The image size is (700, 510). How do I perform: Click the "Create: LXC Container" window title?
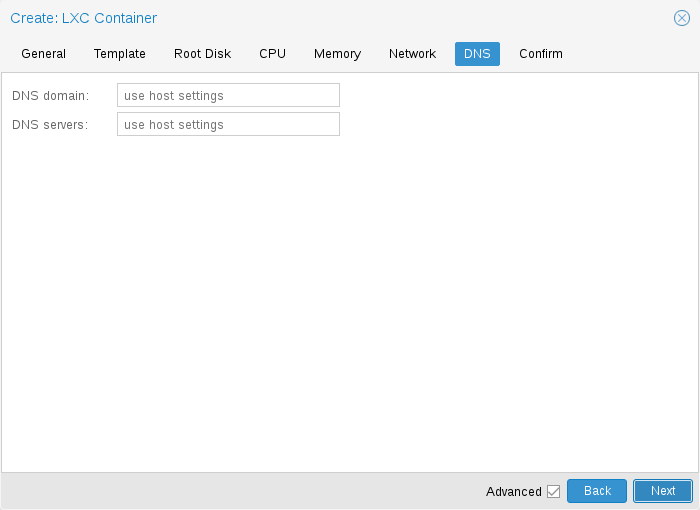click(x=83, y=18)
